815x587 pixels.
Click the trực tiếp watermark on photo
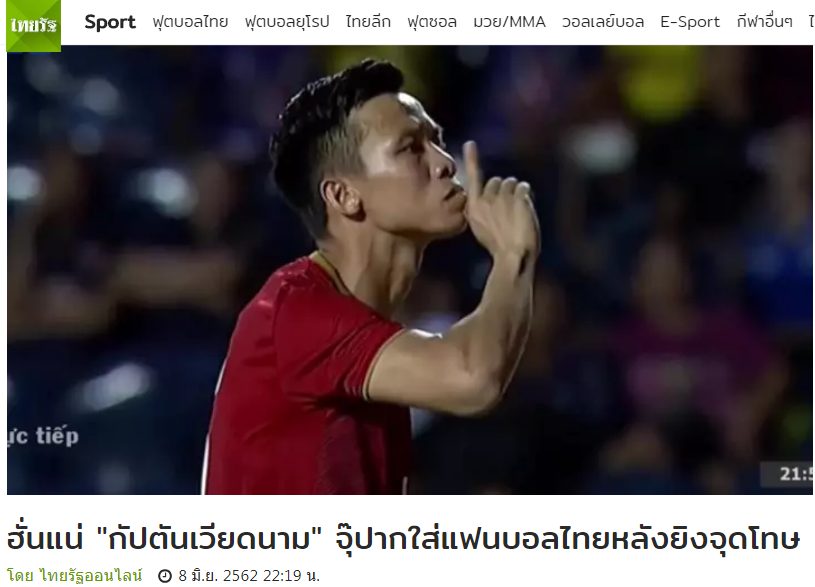point(43,436)
